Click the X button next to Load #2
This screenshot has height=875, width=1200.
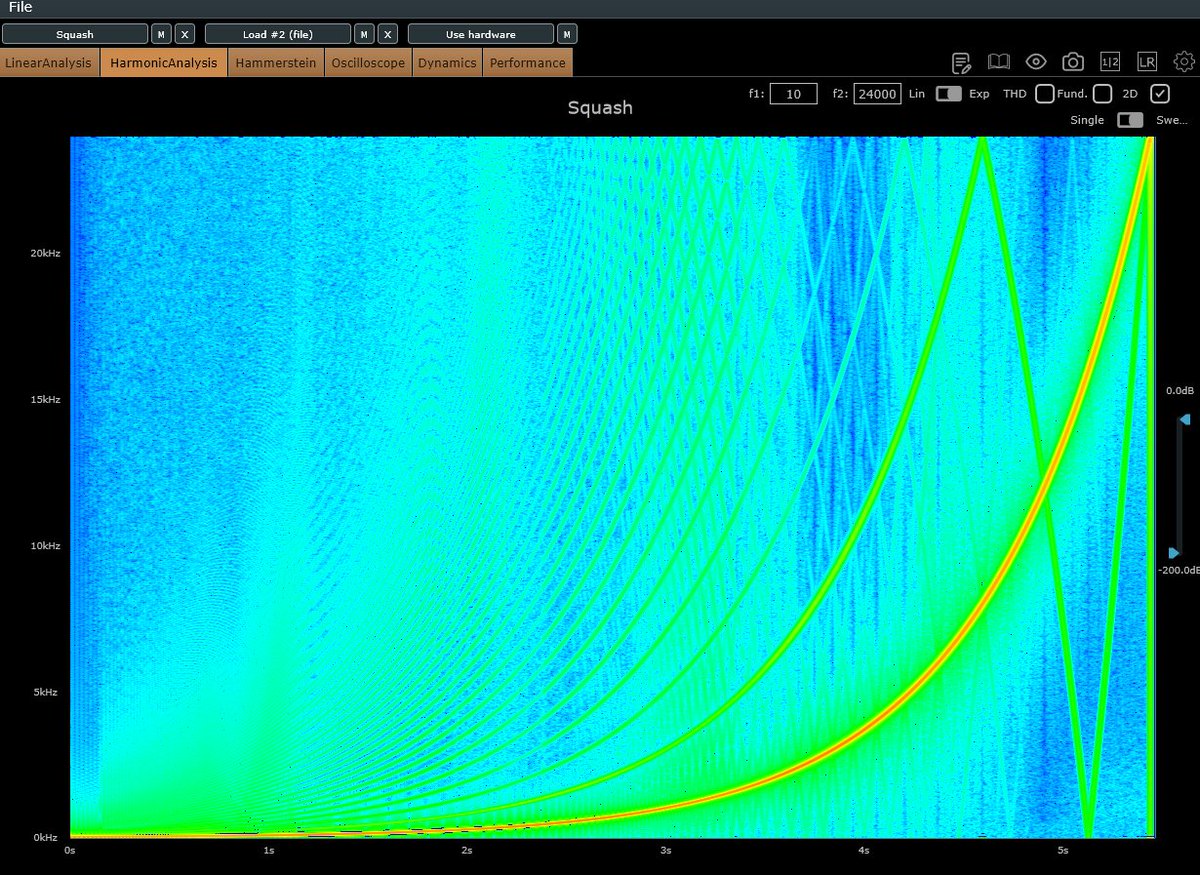point(388,34)
